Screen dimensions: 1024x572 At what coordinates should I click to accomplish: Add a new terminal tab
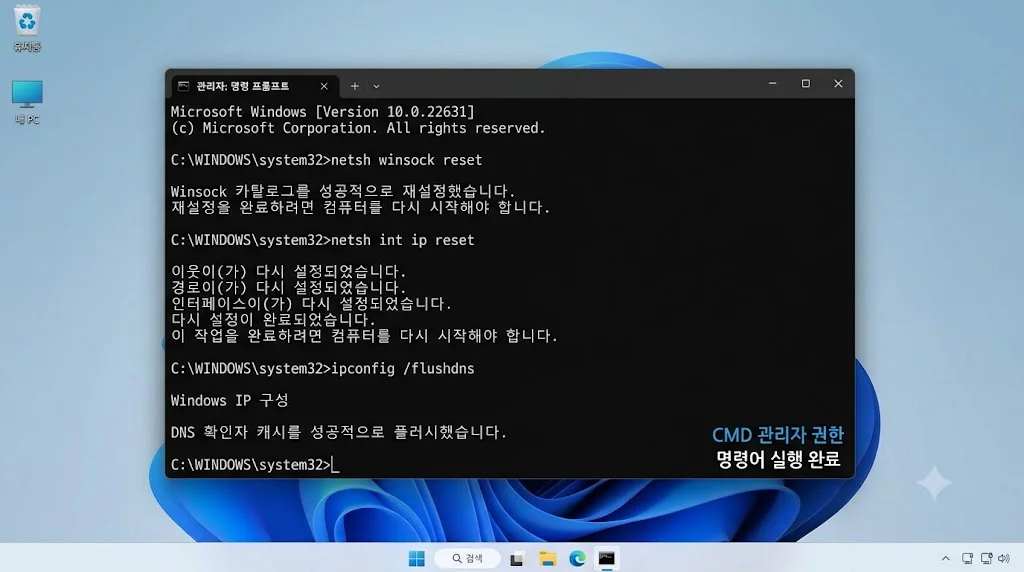[355, 86]
